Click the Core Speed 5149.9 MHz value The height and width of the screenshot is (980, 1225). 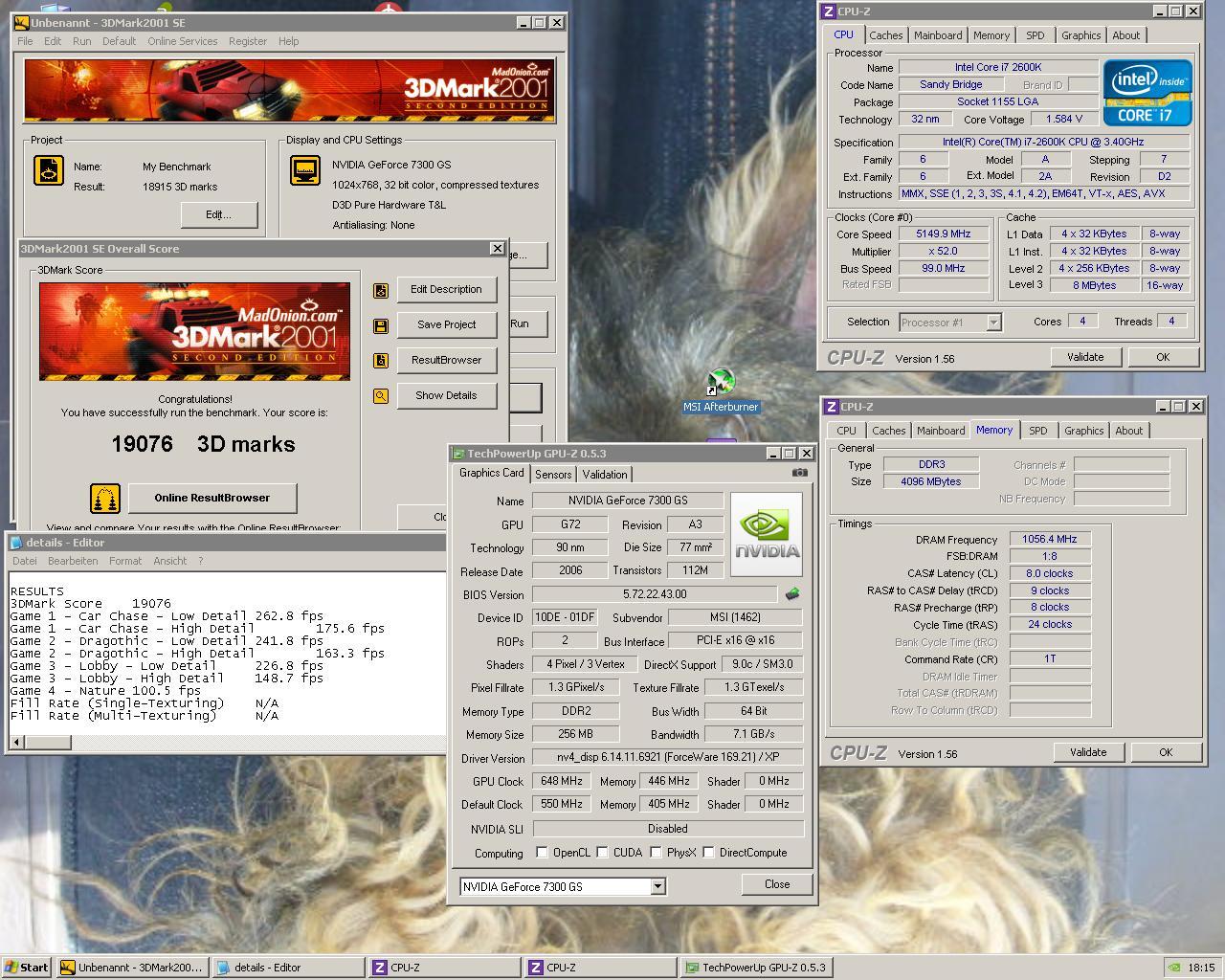(x=943, y=234)
